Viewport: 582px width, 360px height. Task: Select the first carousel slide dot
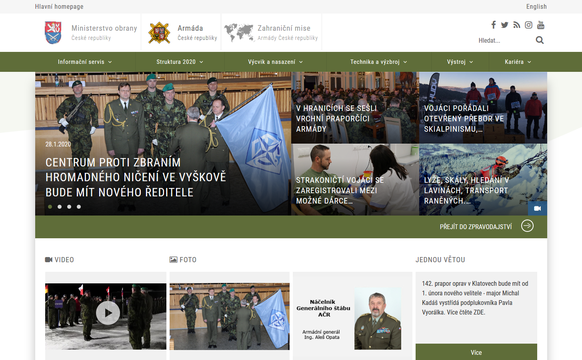point(50,207)
